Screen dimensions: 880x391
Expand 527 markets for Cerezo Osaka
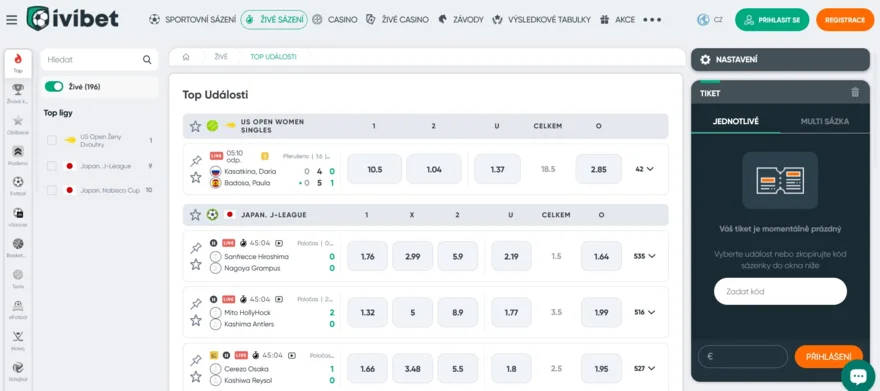[x=644, y=369]
